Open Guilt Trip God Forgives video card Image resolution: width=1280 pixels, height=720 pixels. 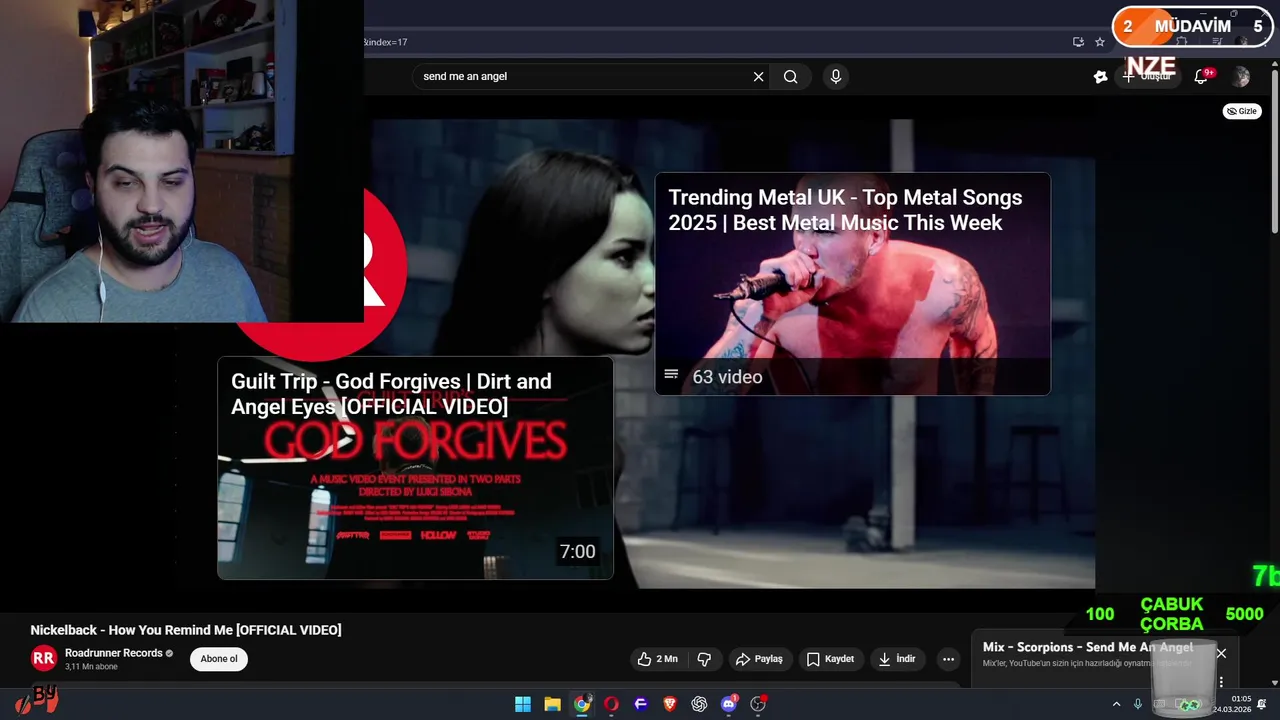(415, 468)
